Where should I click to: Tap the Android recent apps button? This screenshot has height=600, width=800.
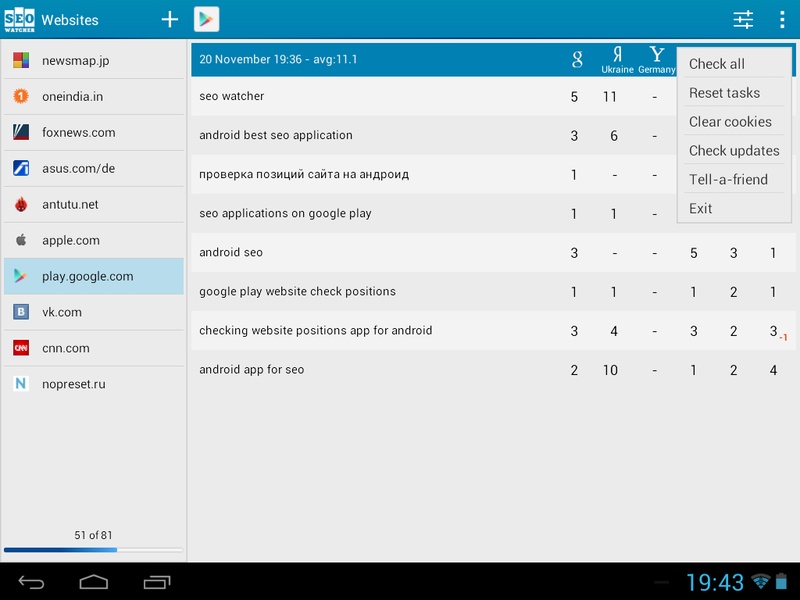click(x=157, y=582)
